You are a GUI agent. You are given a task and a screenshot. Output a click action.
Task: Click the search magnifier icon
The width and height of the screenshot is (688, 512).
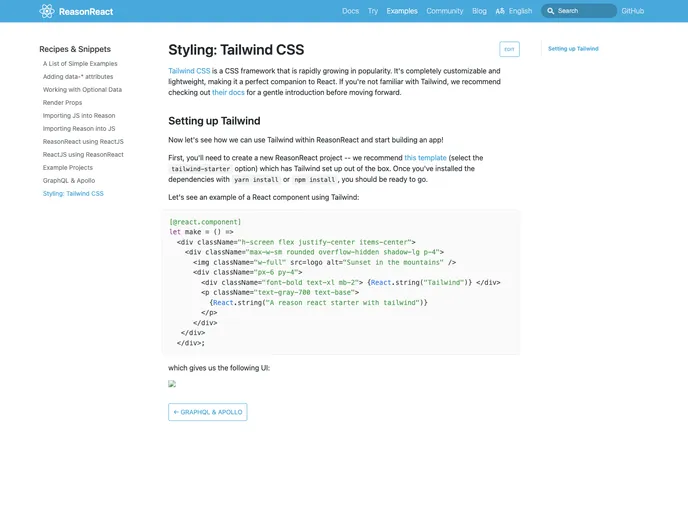550,11
